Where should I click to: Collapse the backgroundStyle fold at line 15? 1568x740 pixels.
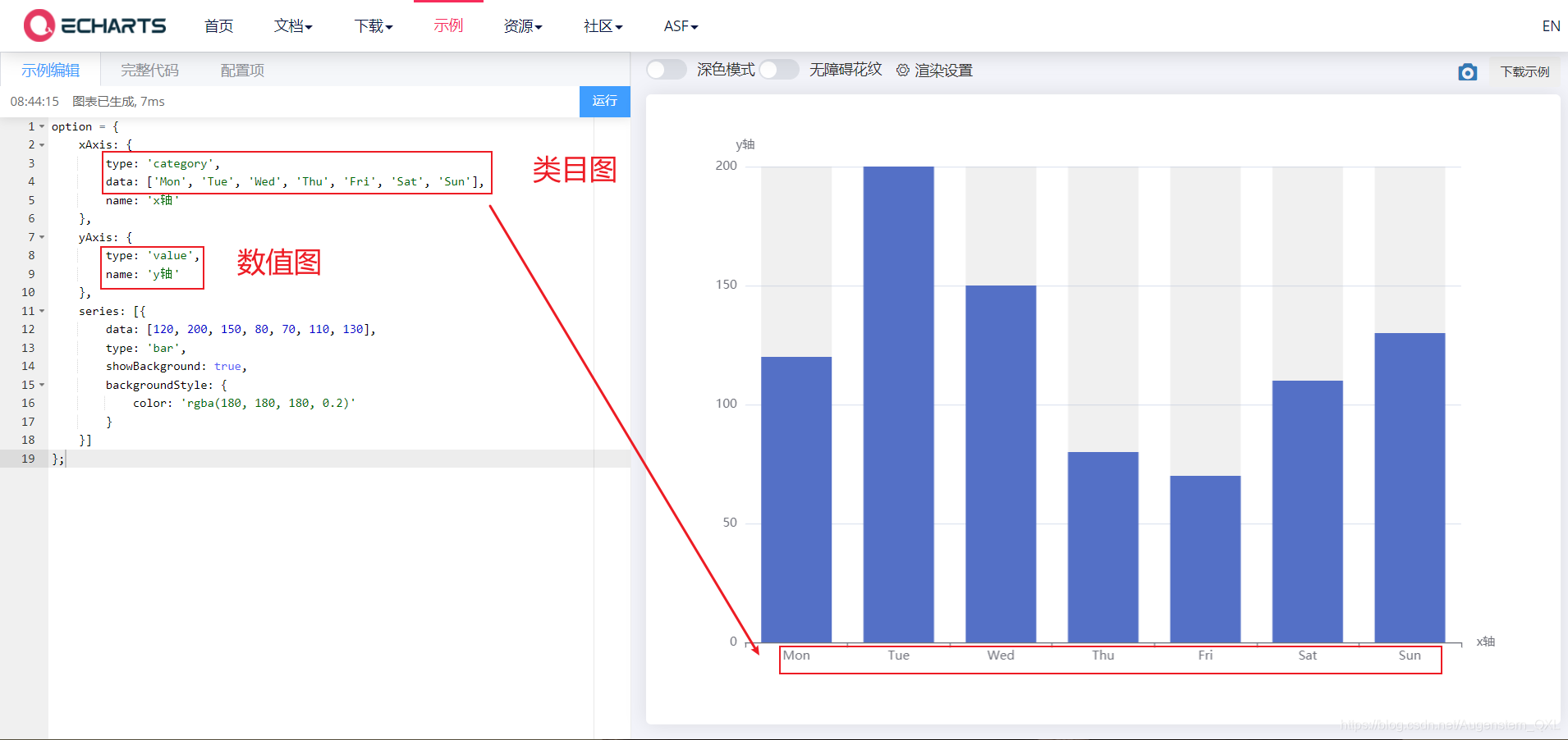coord(42,385)
